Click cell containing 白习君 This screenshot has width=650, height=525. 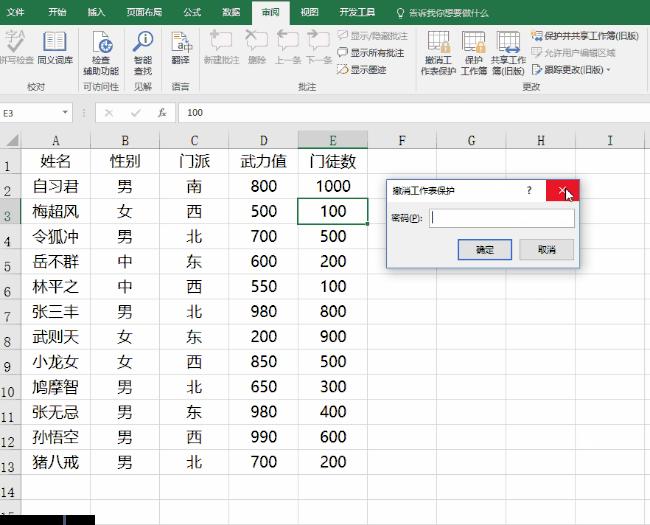pyautogui.click(x=56, y=186)
